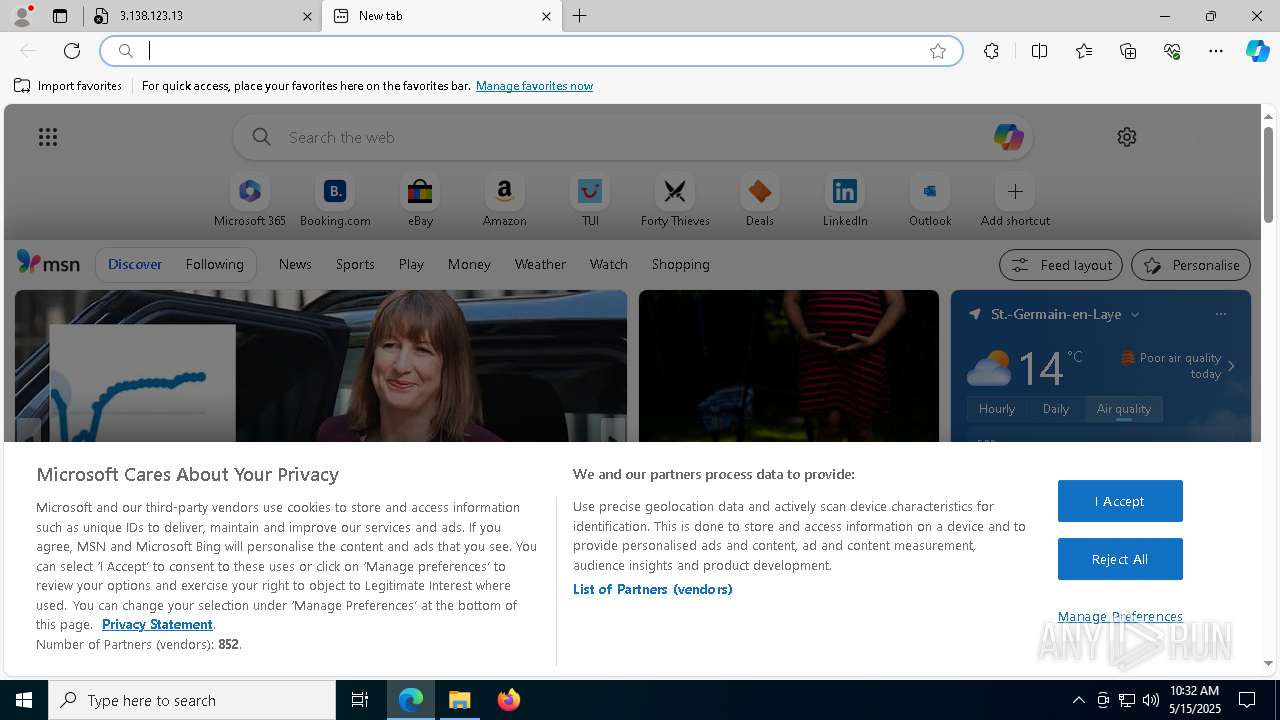Open the Watch menu item
Viewport: 1280px width, 720px height.
tap(609, 264)
